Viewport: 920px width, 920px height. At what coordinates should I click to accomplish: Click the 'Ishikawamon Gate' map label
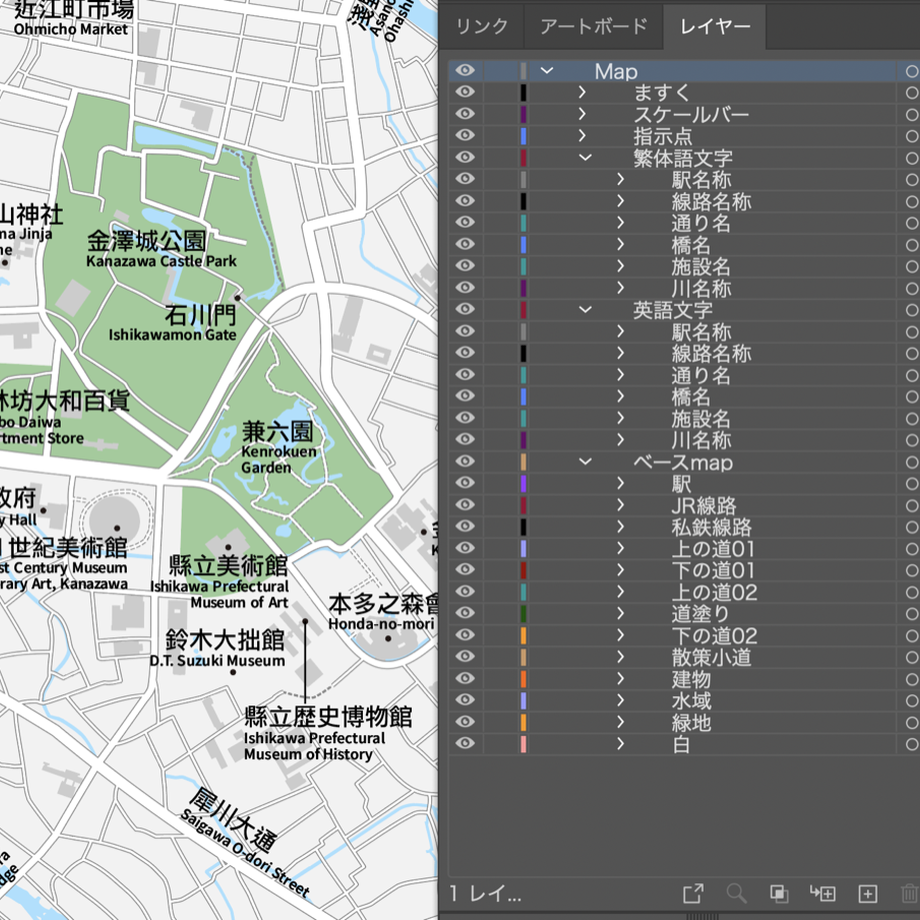coord(172,334)
